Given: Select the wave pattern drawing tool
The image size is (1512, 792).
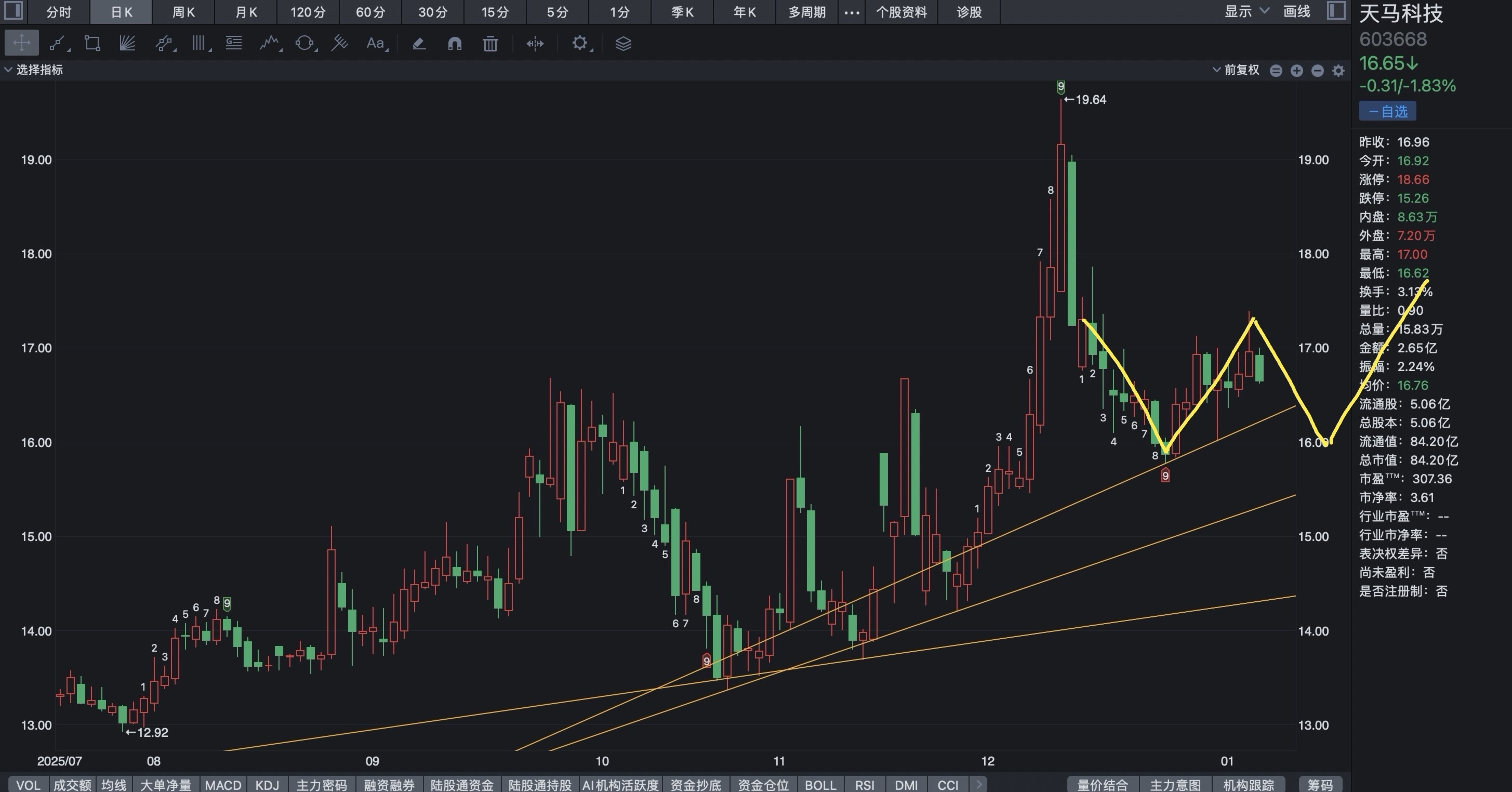Looking at the screenshot, I should coord(270,44).
